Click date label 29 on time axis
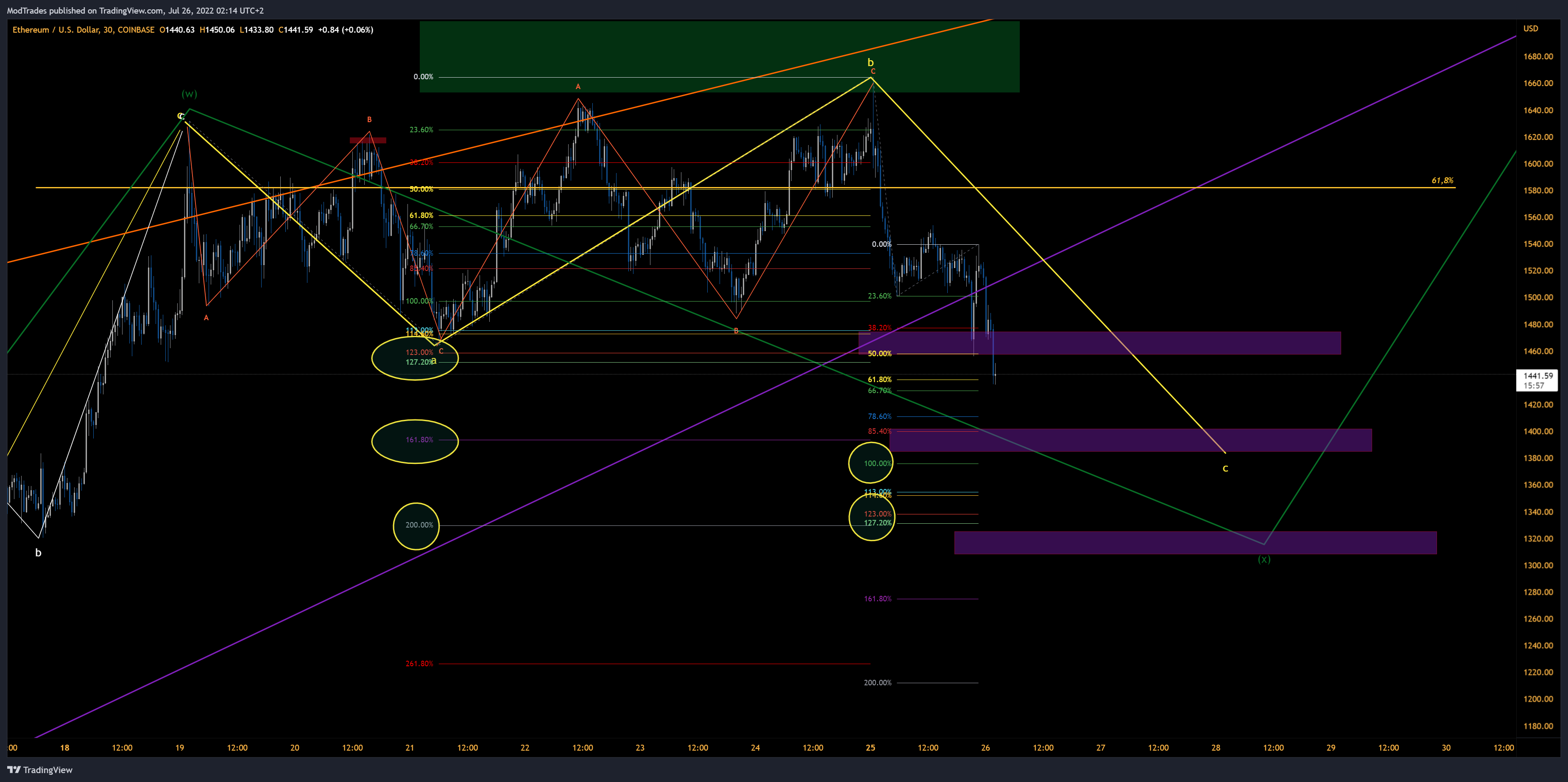Viewport: 1568px width, 782px height. tap(1331, 748)
